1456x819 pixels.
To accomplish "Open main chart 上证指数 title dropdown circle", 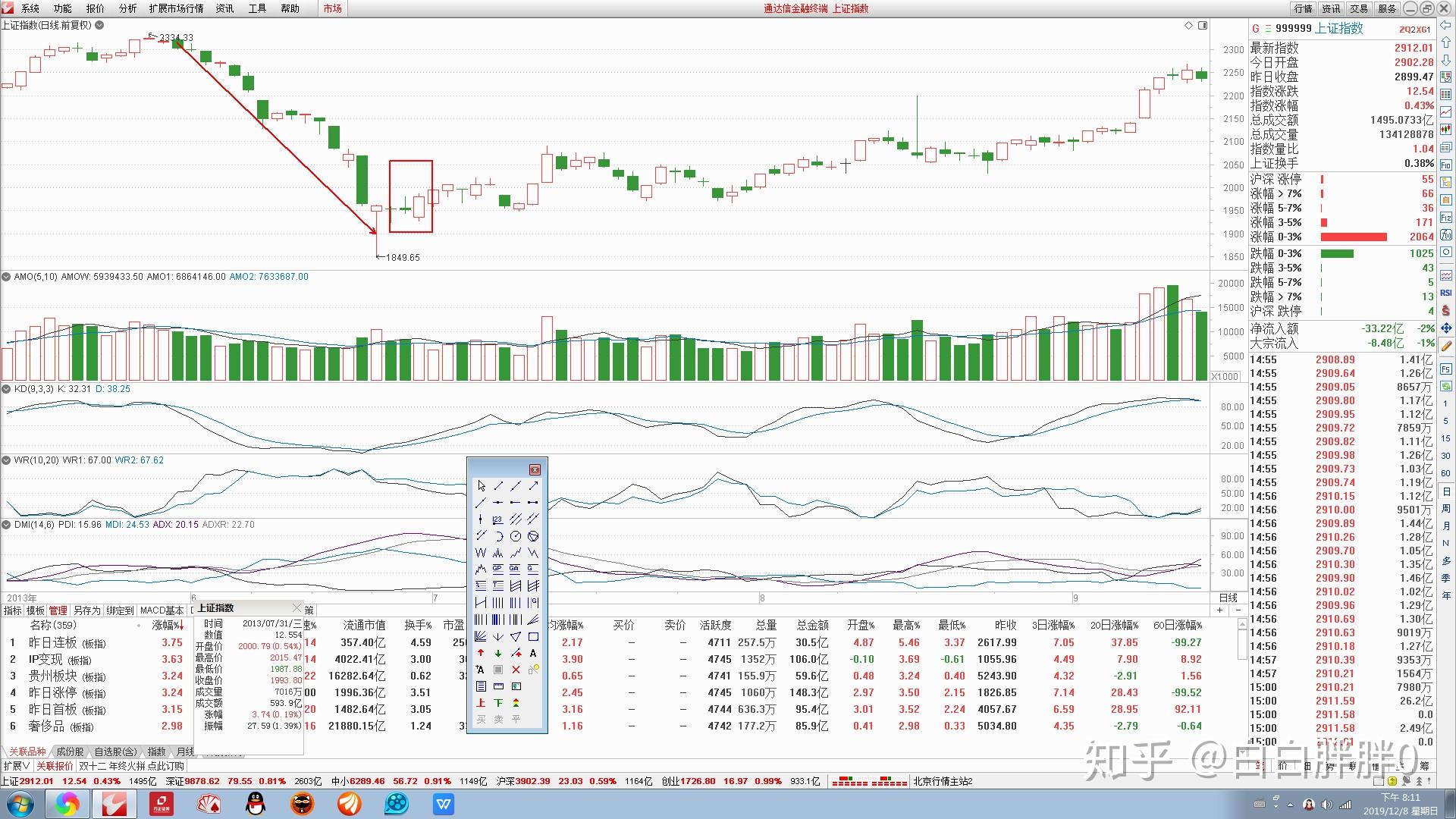I will tap(99, 25).
